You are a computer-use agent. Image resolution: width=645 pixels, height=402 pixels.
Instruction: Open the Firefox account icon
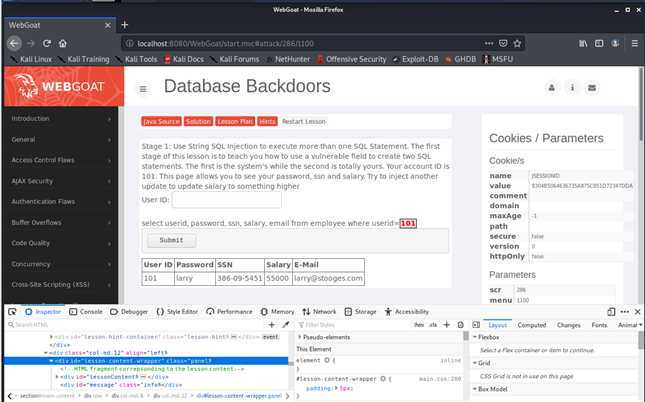pyautogui.click(x=615, y=43)
